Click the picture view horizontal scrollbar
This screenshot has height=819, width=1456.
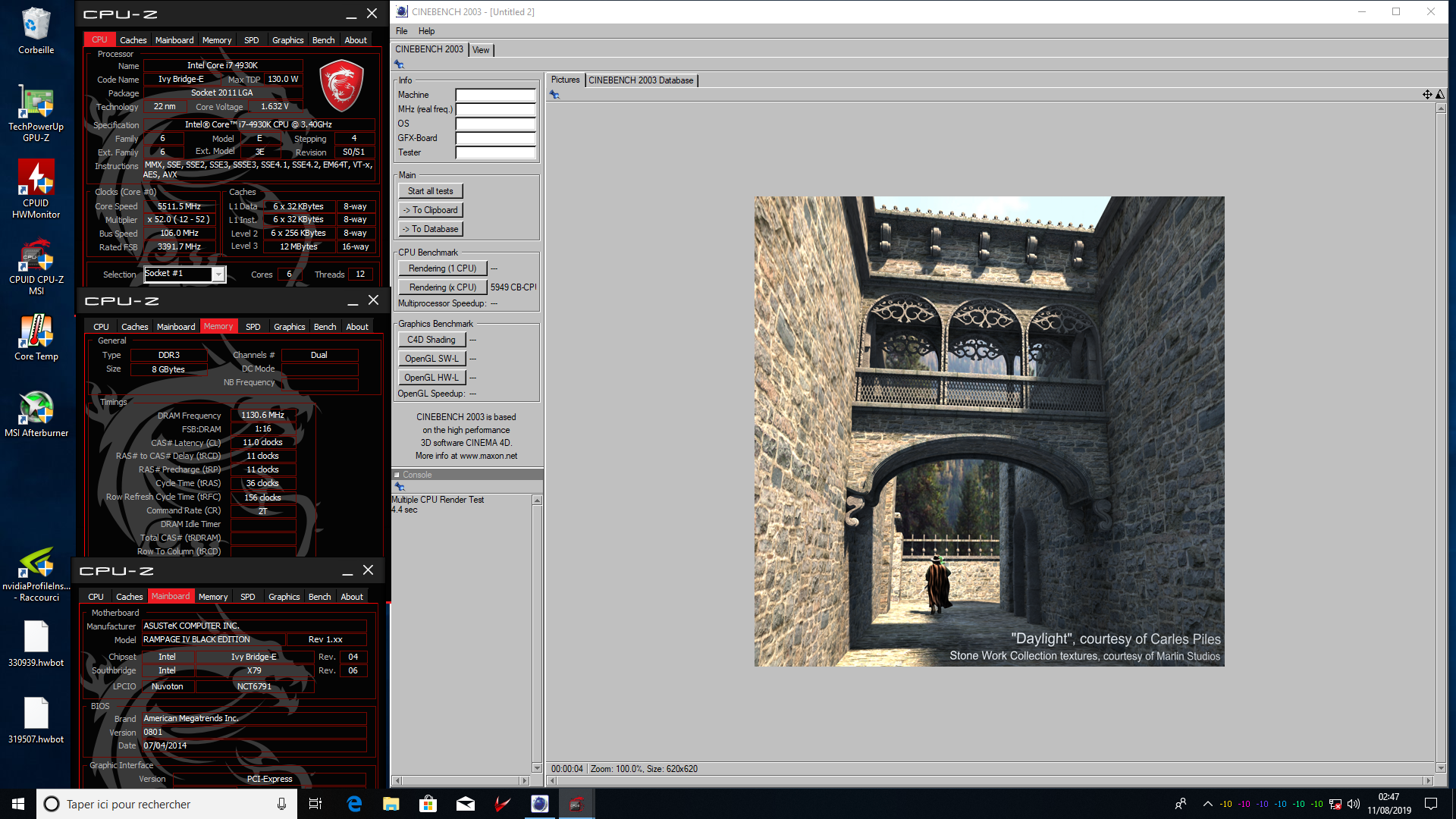coord(990,780)
